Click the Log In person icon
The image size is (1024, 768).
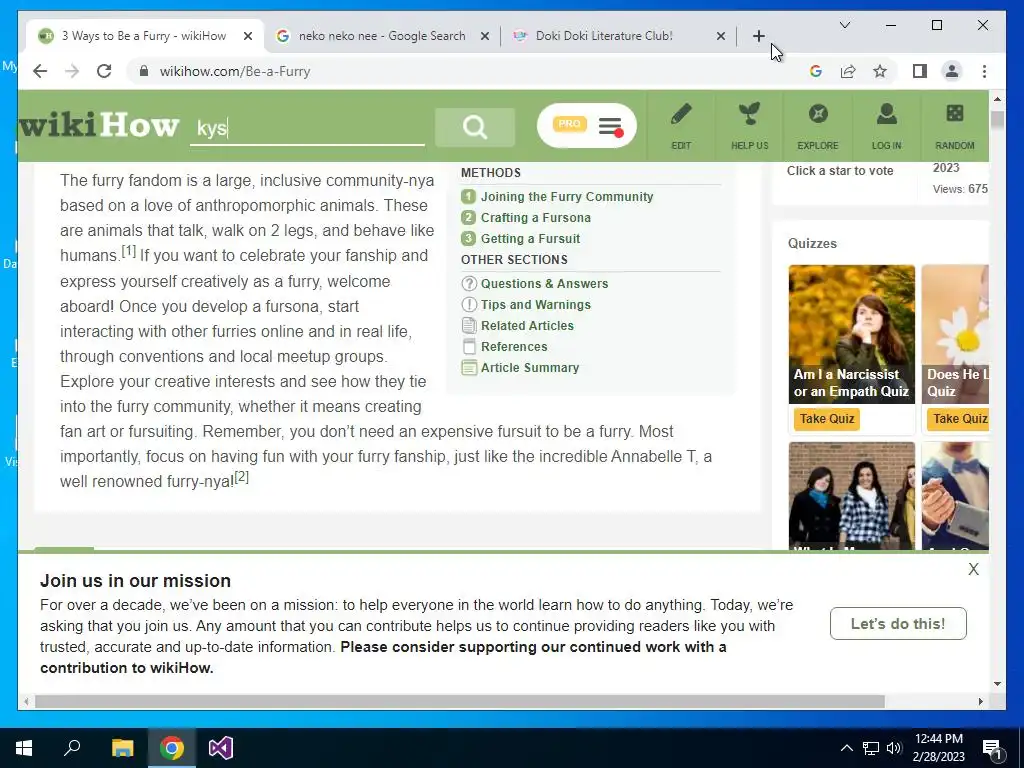[886, 114]
